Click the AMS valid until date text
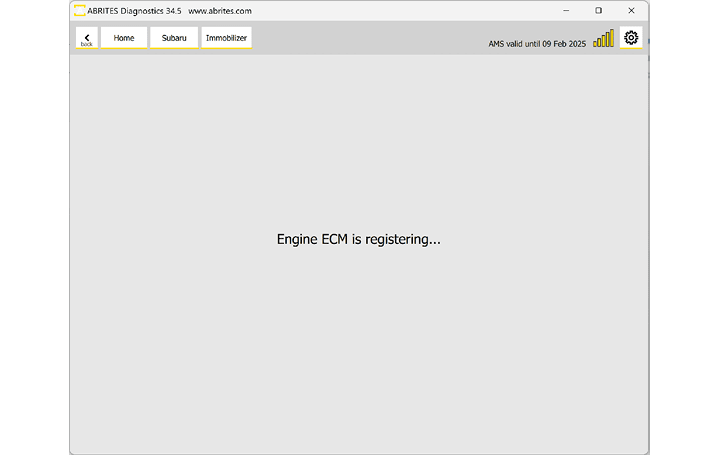Viewport: 719px width, 455px height. [x=536, y=44]
